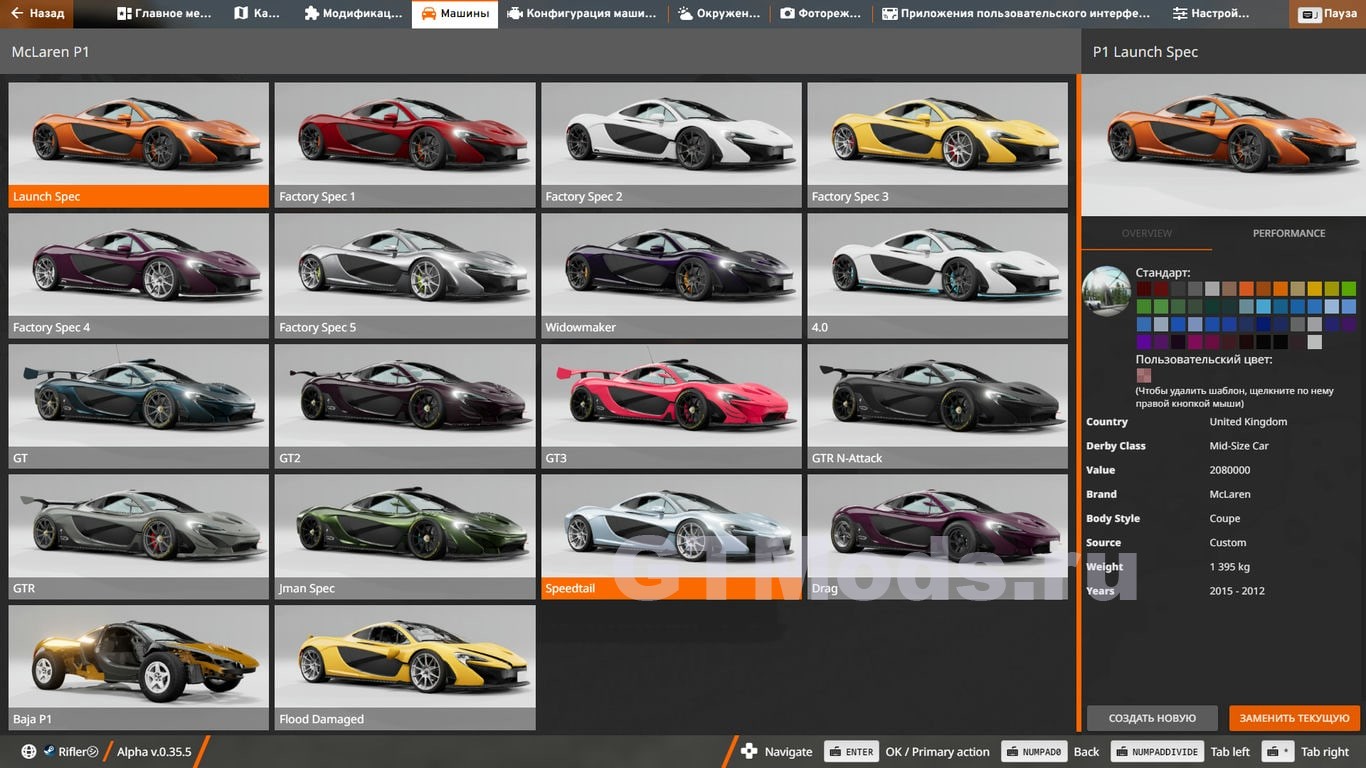Pick the tan-brown standard color swatch
The height and width of the screenshot is (768, 1366).
pyautogui.click(x=1229, y=288)
